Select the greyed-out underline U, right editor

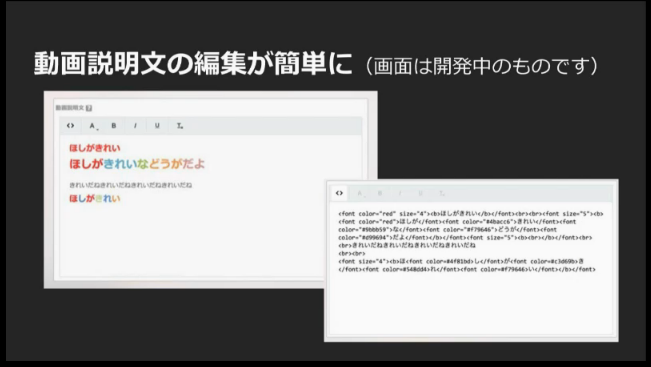tap(421, 193)
